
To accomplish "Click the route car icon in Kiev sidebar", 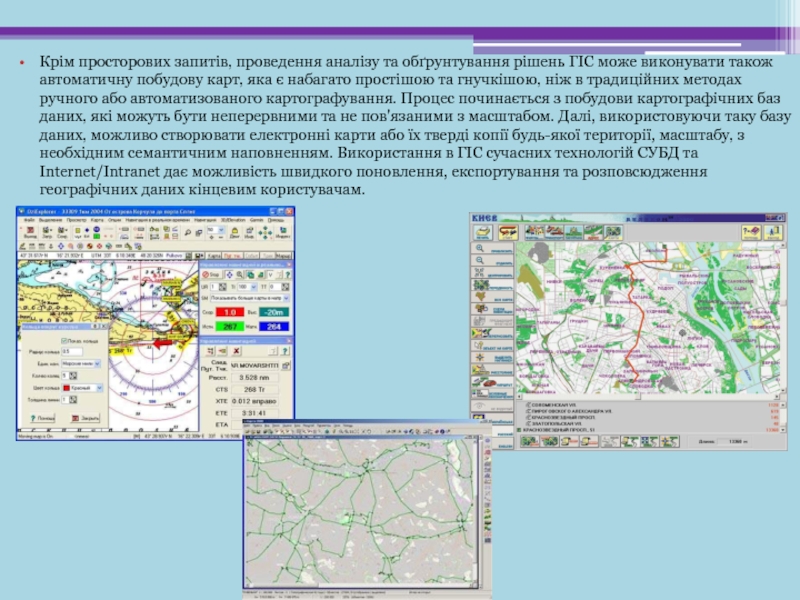I will pyautogui.click(x=486, y=382).
